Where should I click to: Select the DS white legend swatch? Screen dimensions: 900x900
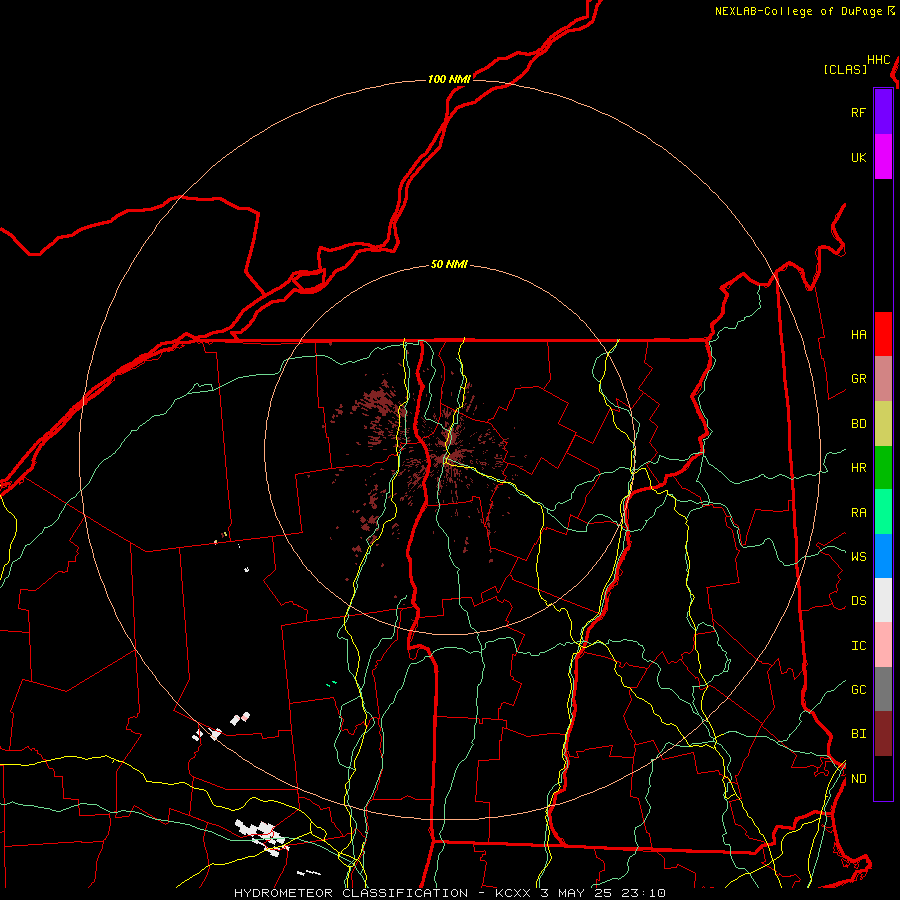click(883, 600)
